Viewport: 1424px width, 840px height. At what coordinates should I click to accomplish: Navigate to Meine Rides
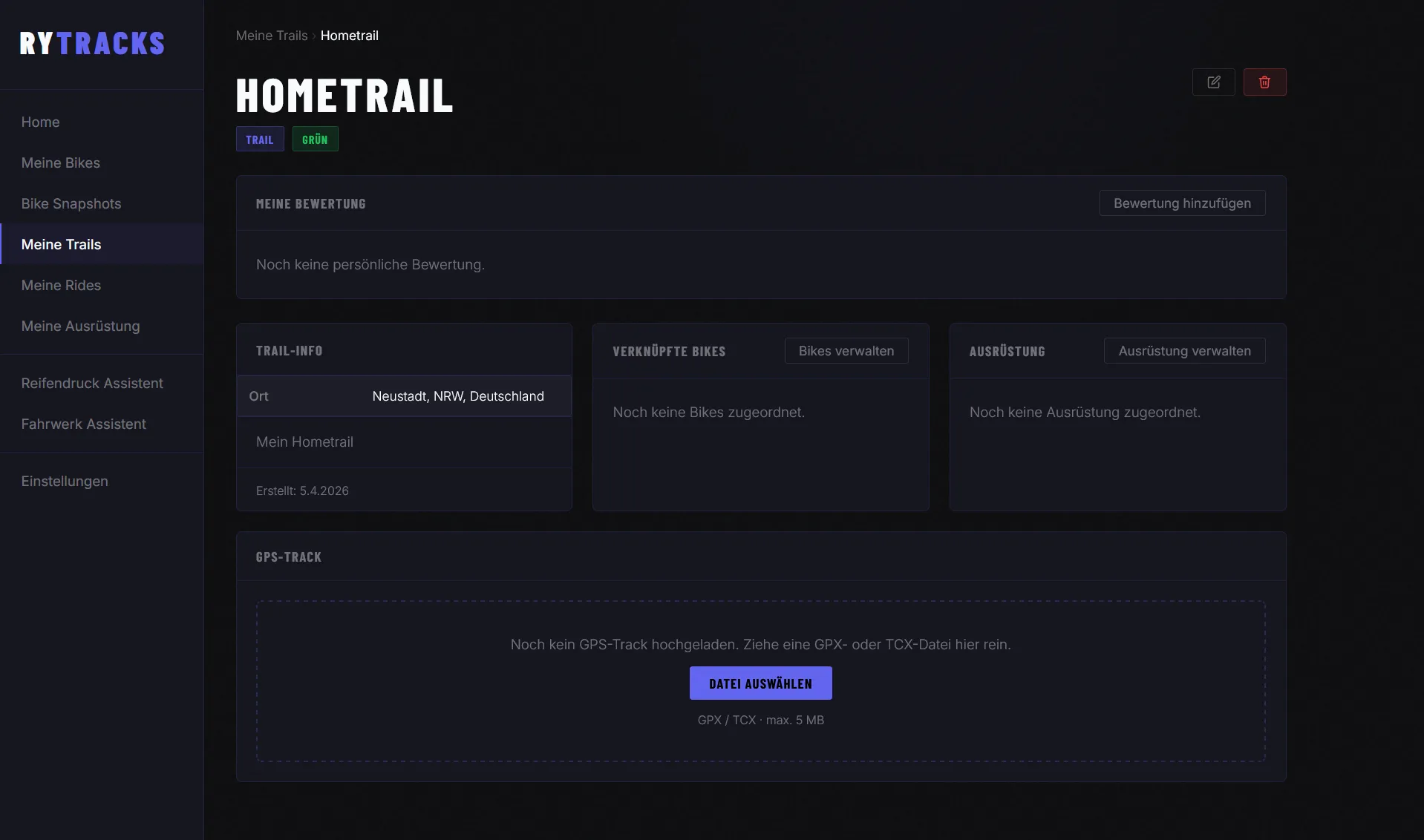coord(62,286)
